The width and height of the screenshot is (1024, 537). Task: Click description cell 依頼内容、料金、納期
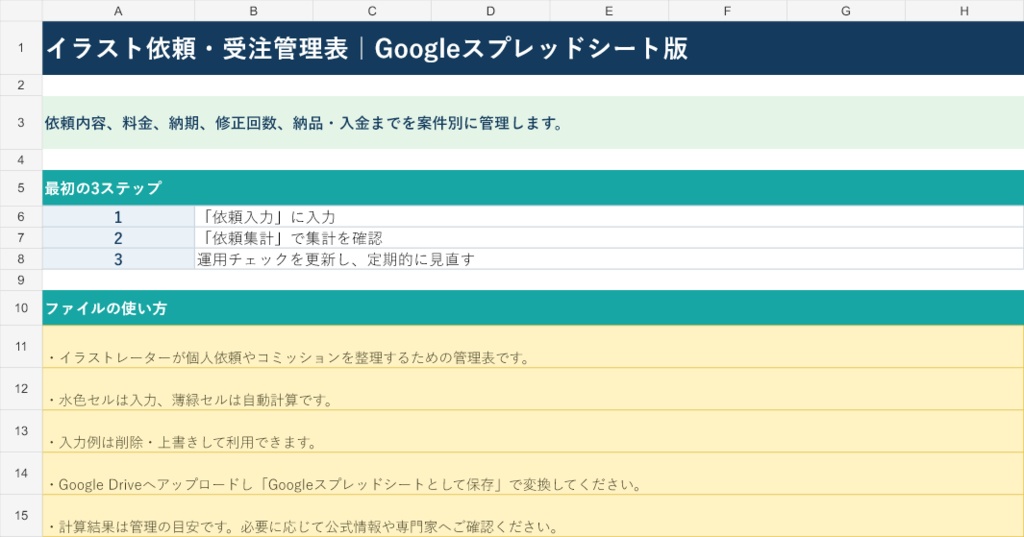pos(533,123)
